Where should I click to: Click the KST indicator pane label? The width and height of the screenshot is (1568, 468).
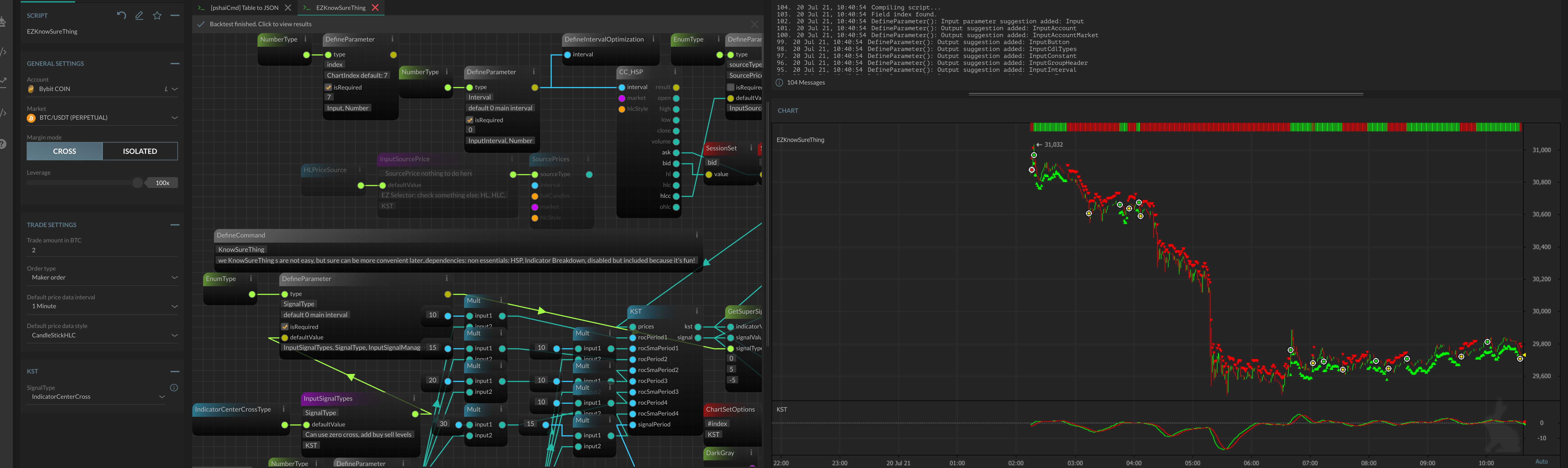point(782,410)
